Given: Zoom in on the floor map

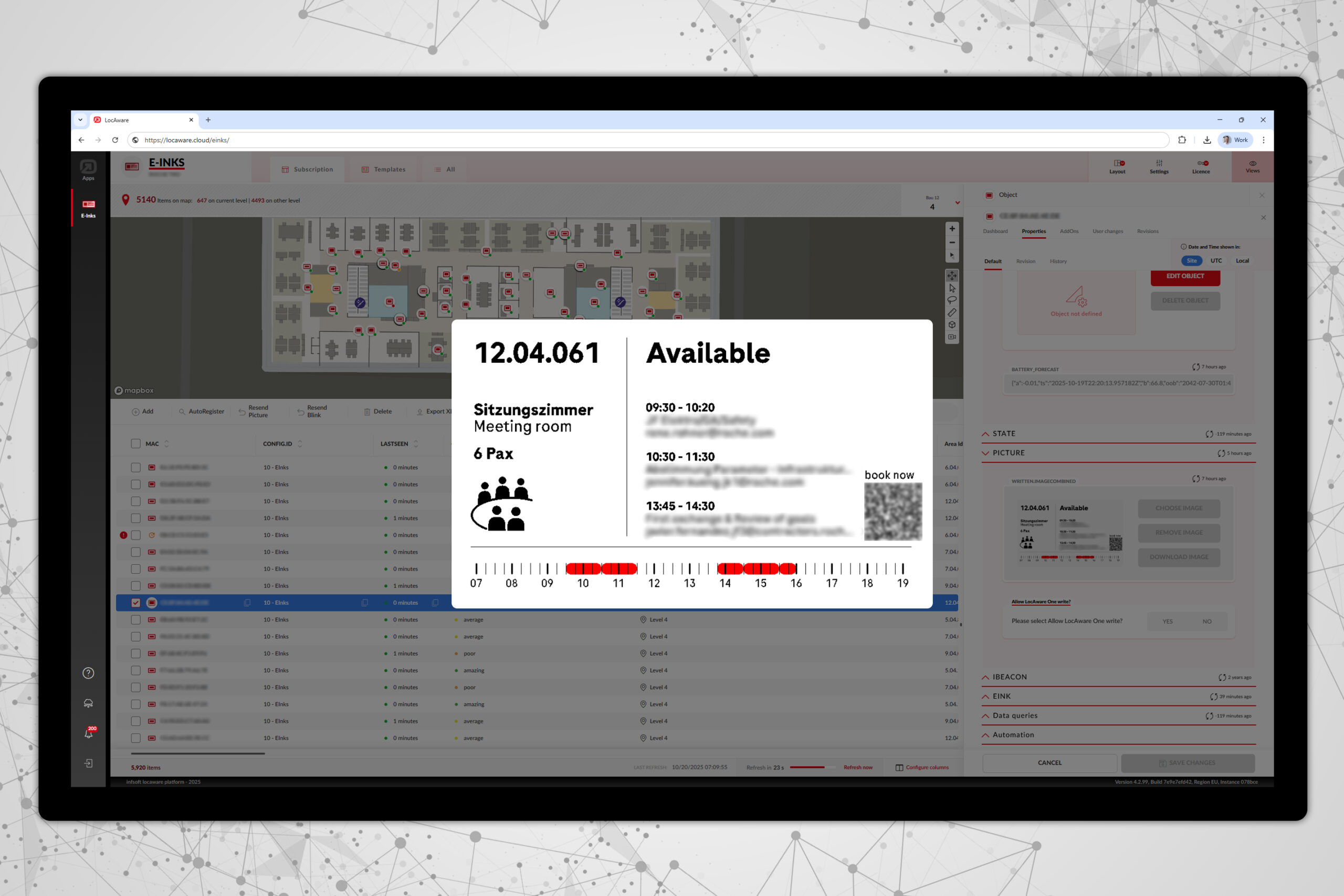Looking at the screenshot, I should pos(952,228).
